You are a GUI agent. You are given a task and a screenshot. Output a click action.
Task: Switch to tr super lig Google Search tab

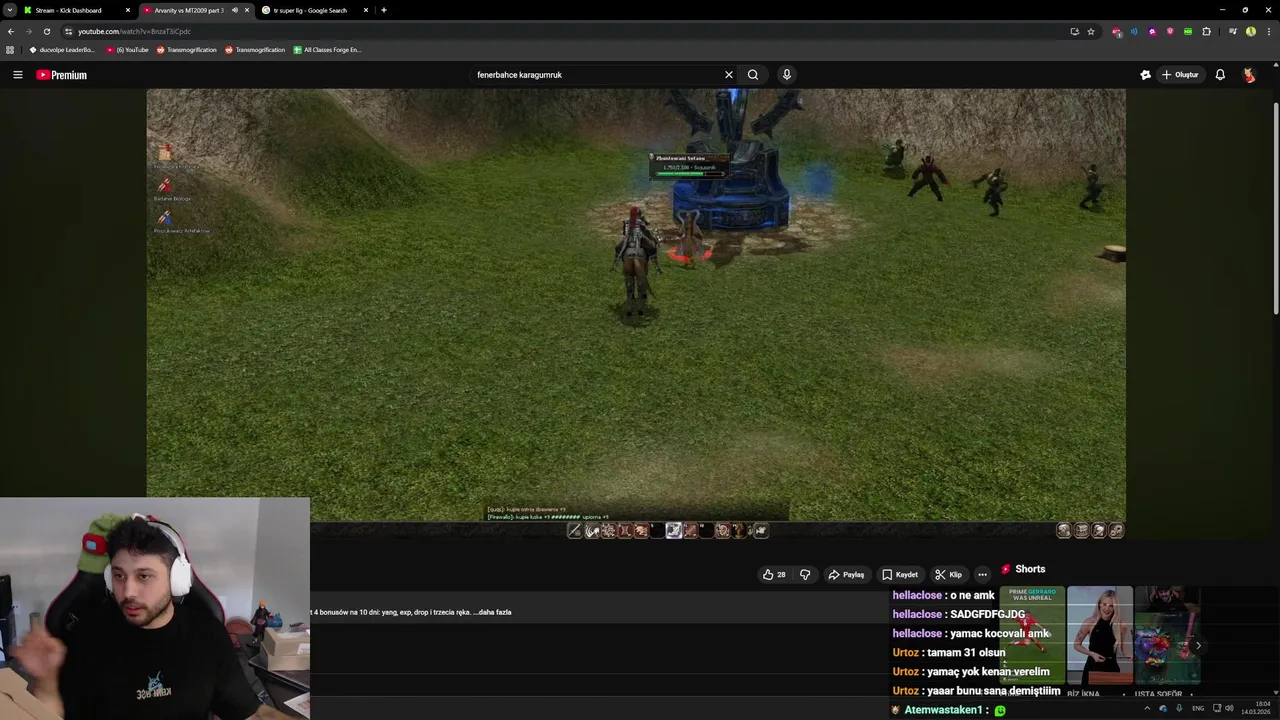[x=313, y=10]
